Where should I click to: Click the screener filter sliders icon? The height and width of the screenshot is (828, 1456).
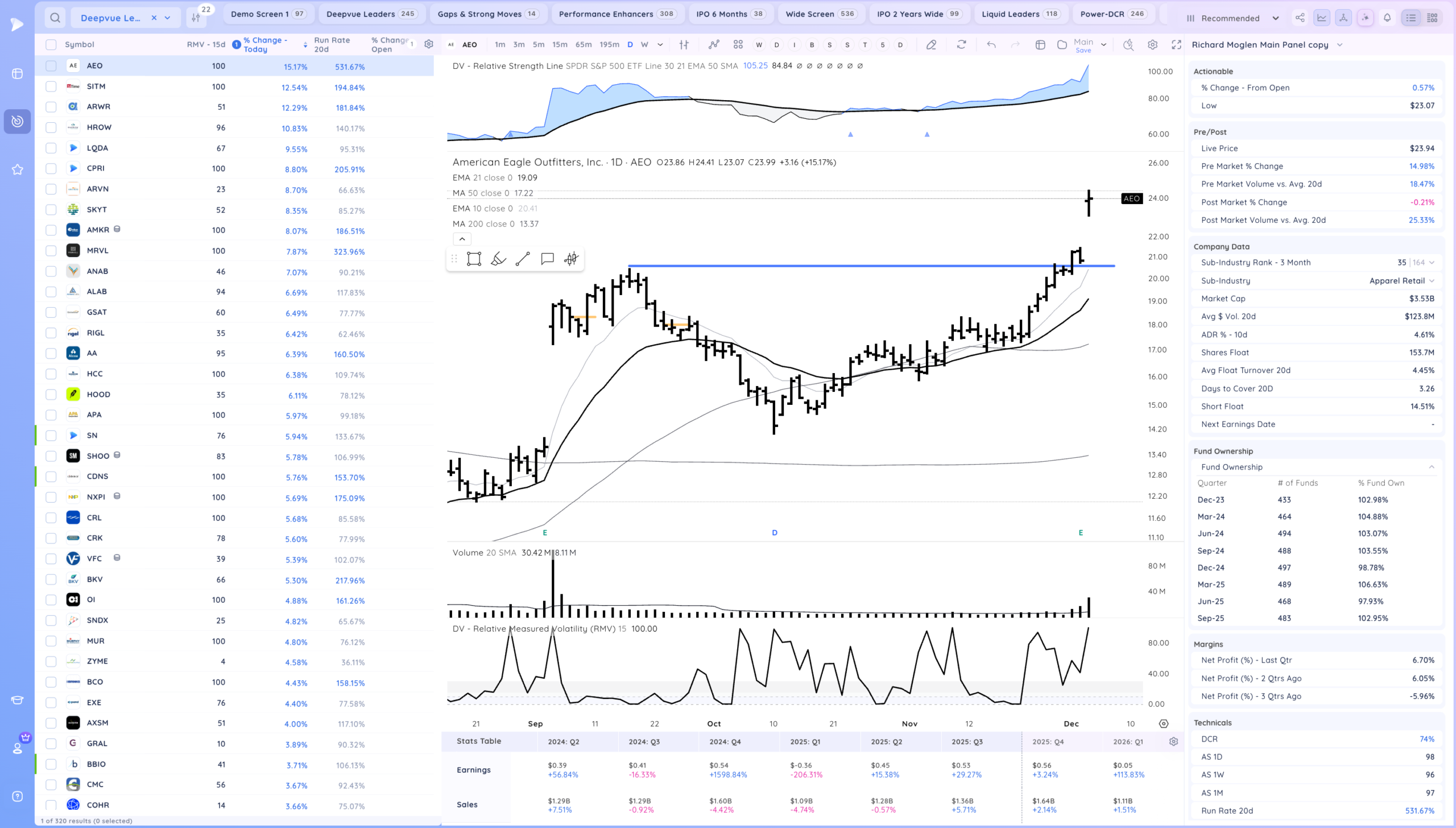tap(196, 18)
